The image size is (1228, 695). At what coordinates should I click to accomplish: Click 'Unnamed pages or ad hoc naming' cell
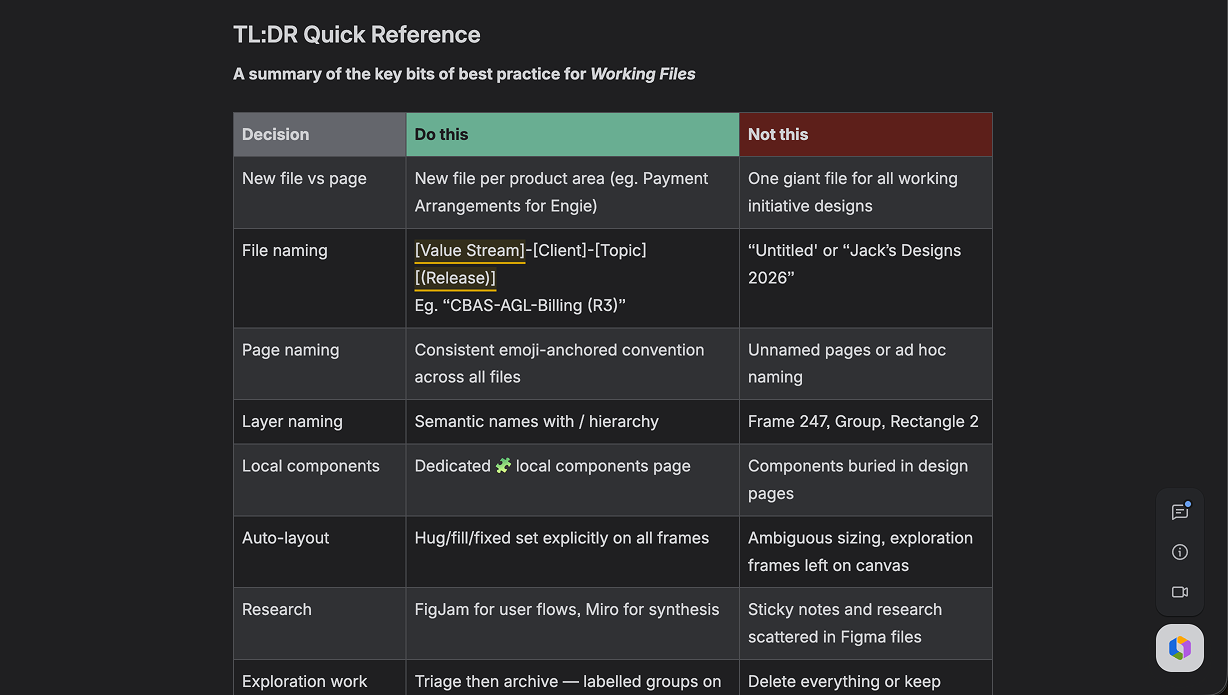(866, 364)
